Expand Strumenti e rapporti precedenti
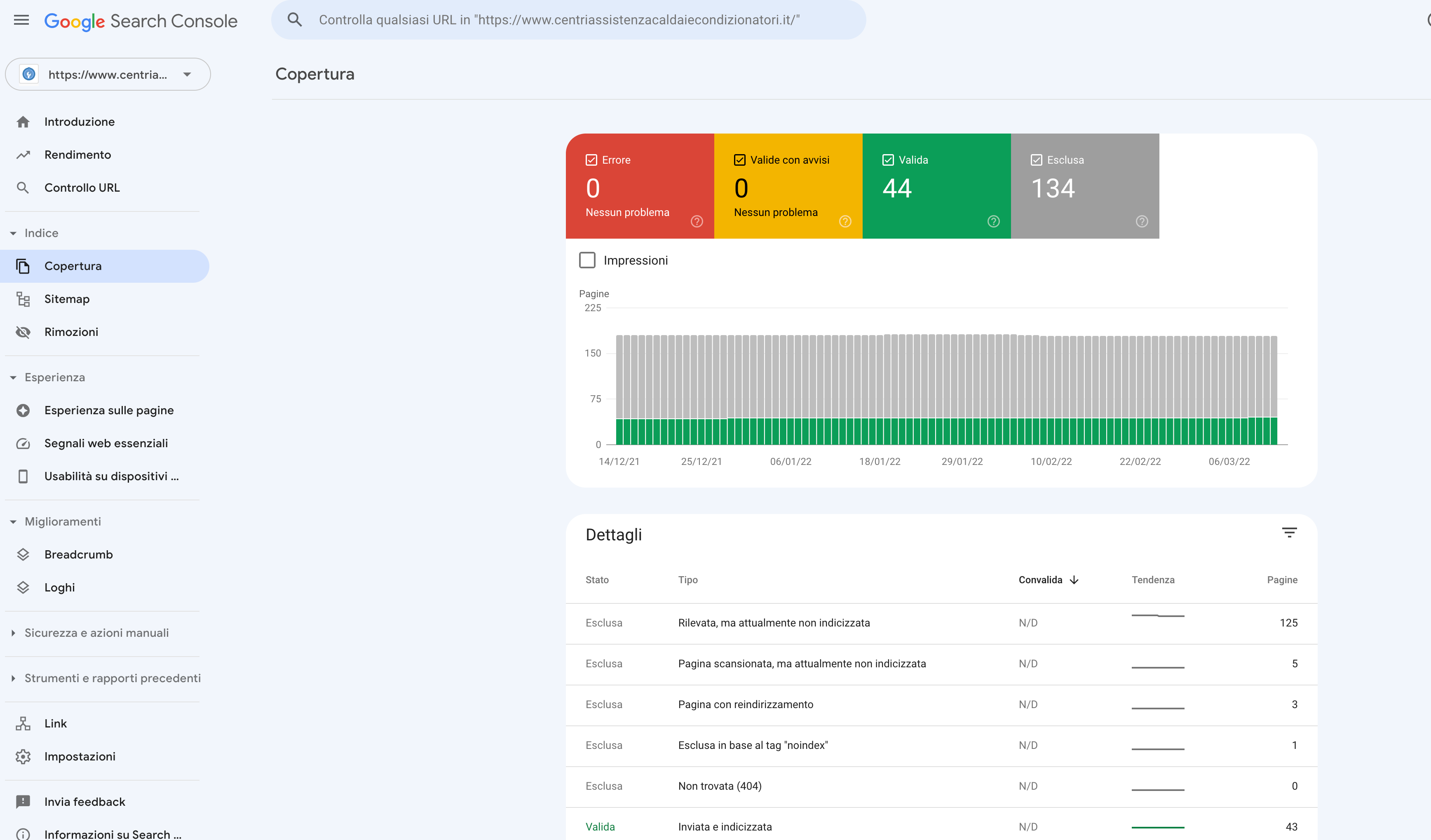 click(x=13, y=678)
